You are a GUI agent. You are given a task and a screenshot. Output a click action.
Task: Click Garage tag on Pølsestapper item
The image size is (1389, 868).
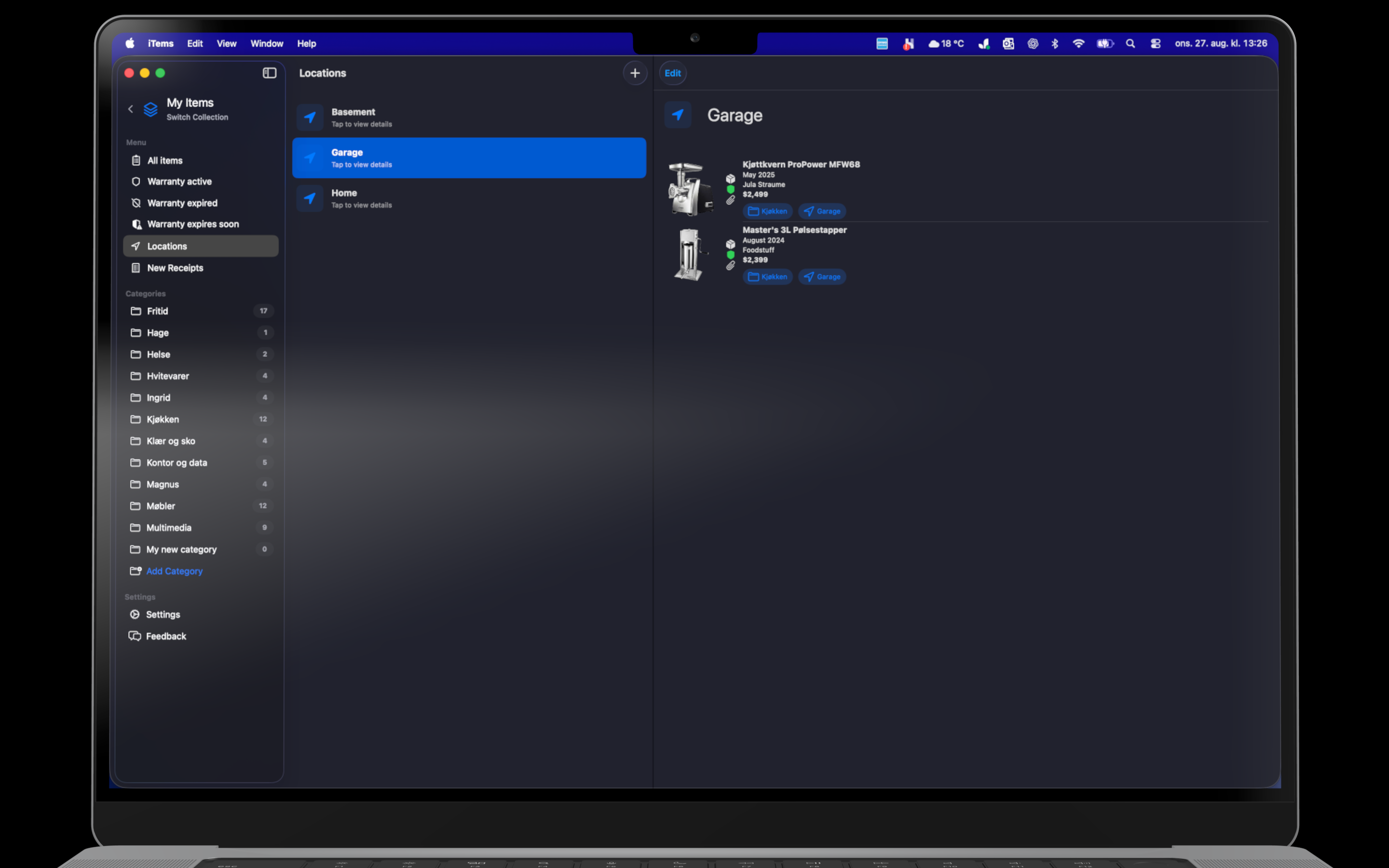point(822,277)
